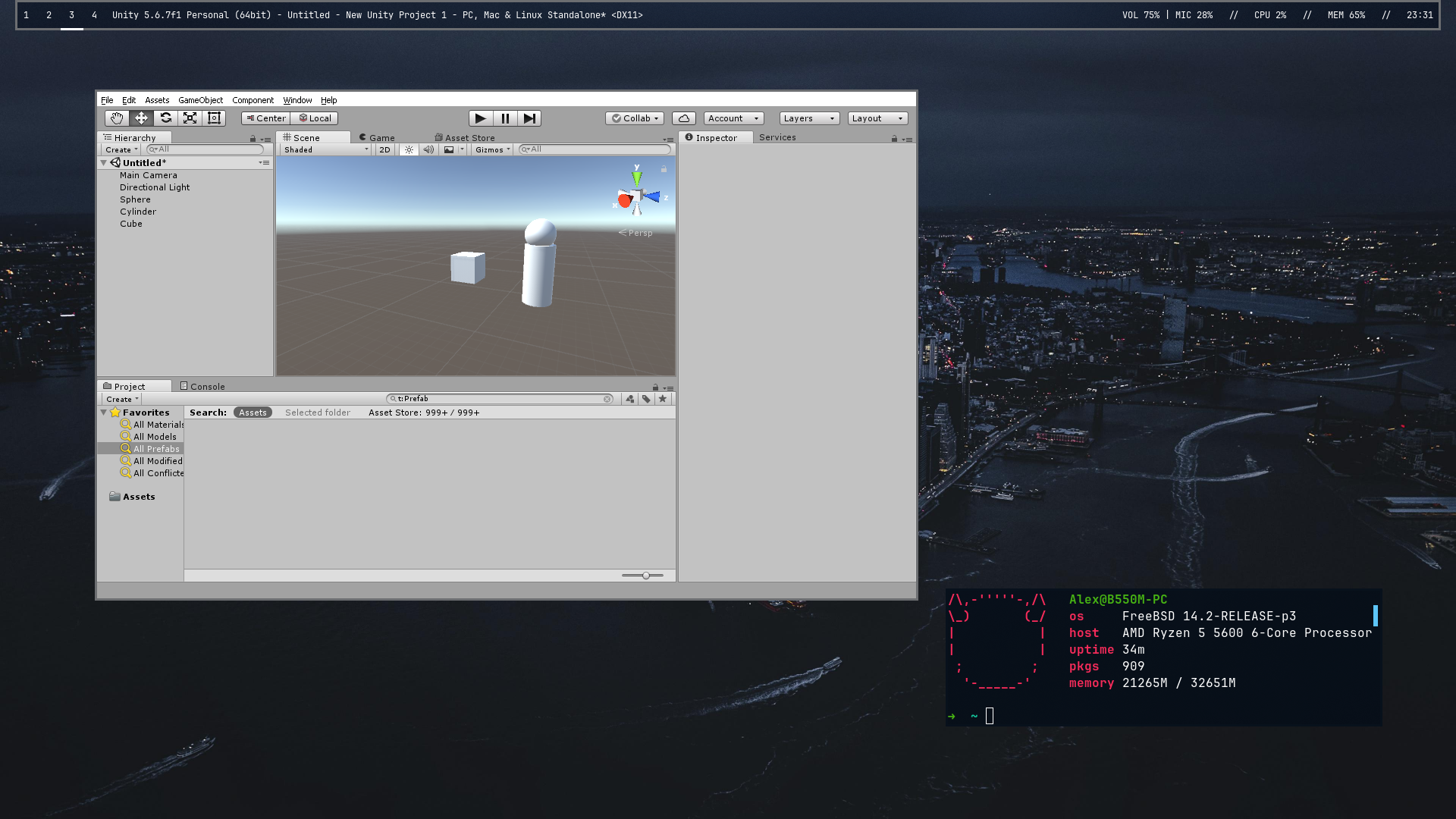Select the Rect Transform tool
Image resolution: width=1456 pixels, height=819 pixels.
[214, 118]
